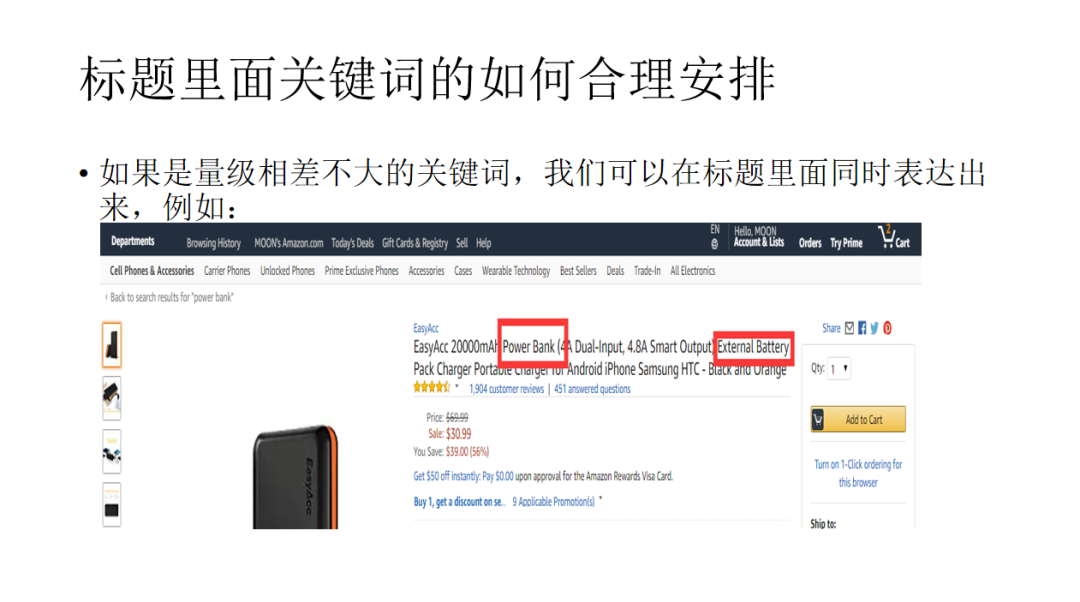Expand the Departments menu

pos(132,241)
